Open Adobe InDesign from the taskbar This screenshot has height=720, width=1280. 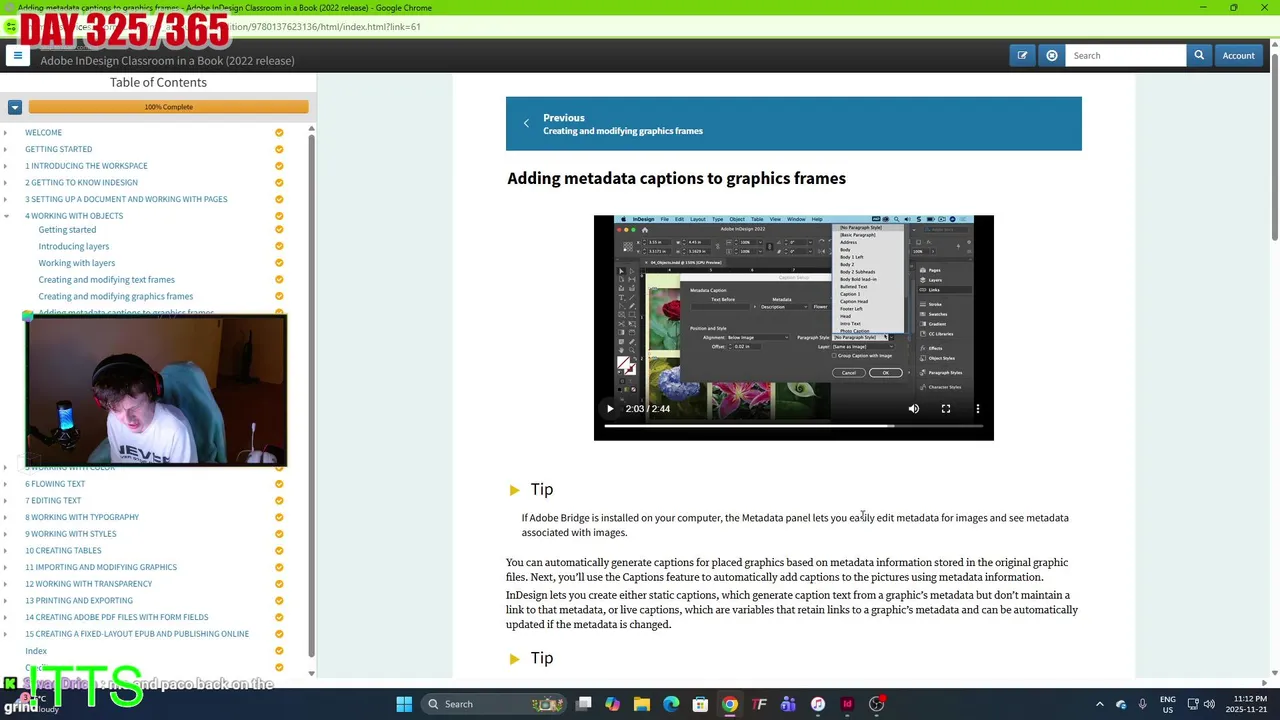847,704
